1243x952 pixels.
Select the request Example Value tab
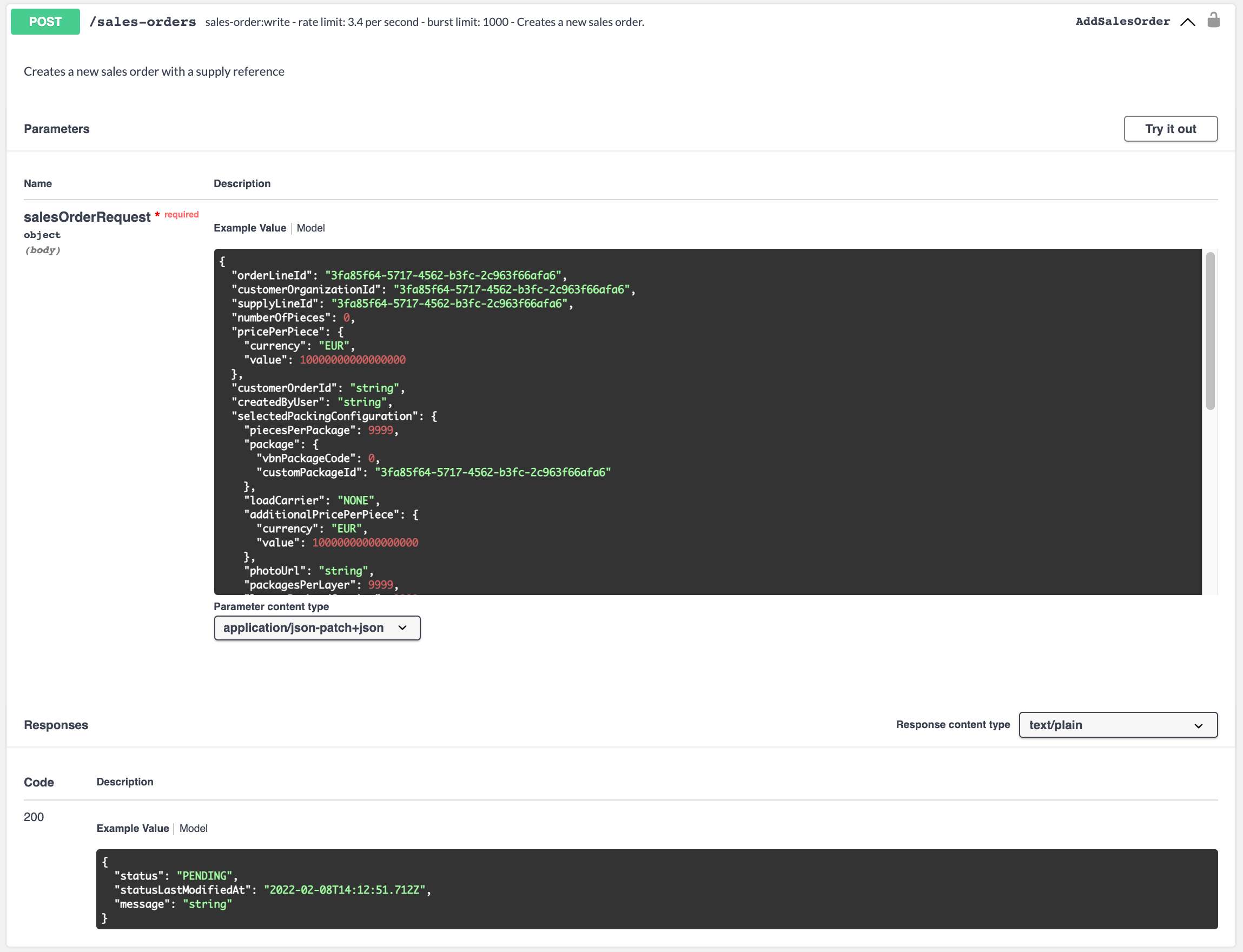tap(249, 228)
